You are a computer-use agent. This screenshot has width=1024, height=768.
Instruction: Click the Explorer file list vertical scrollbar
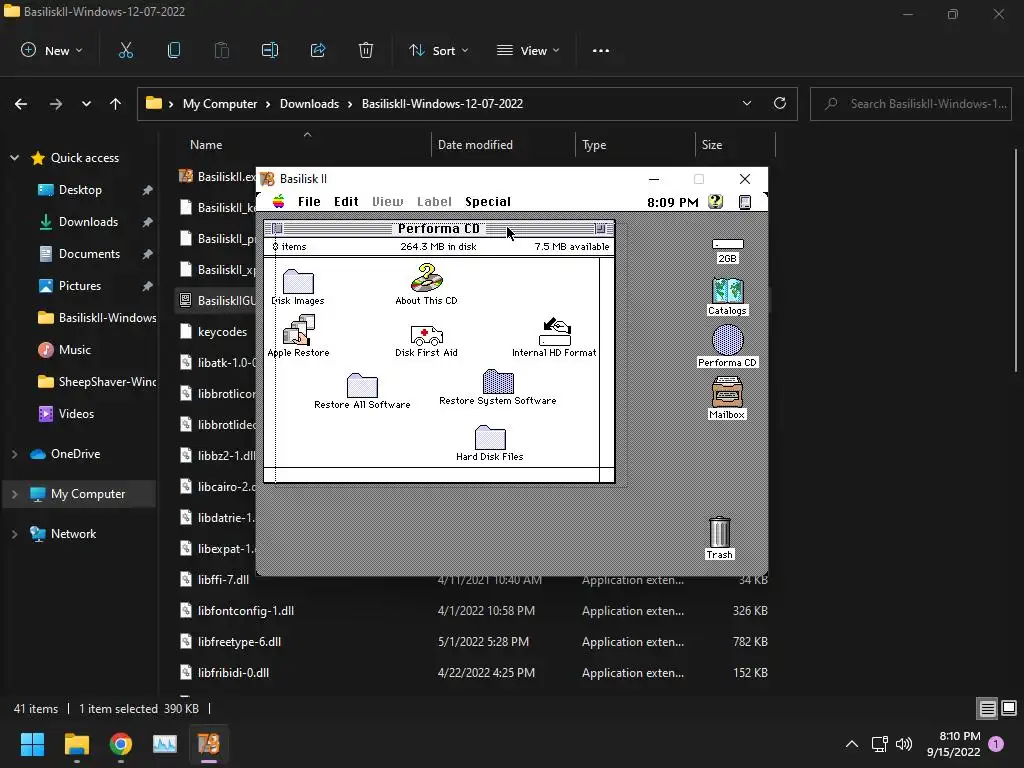[x=1016, y=261]
